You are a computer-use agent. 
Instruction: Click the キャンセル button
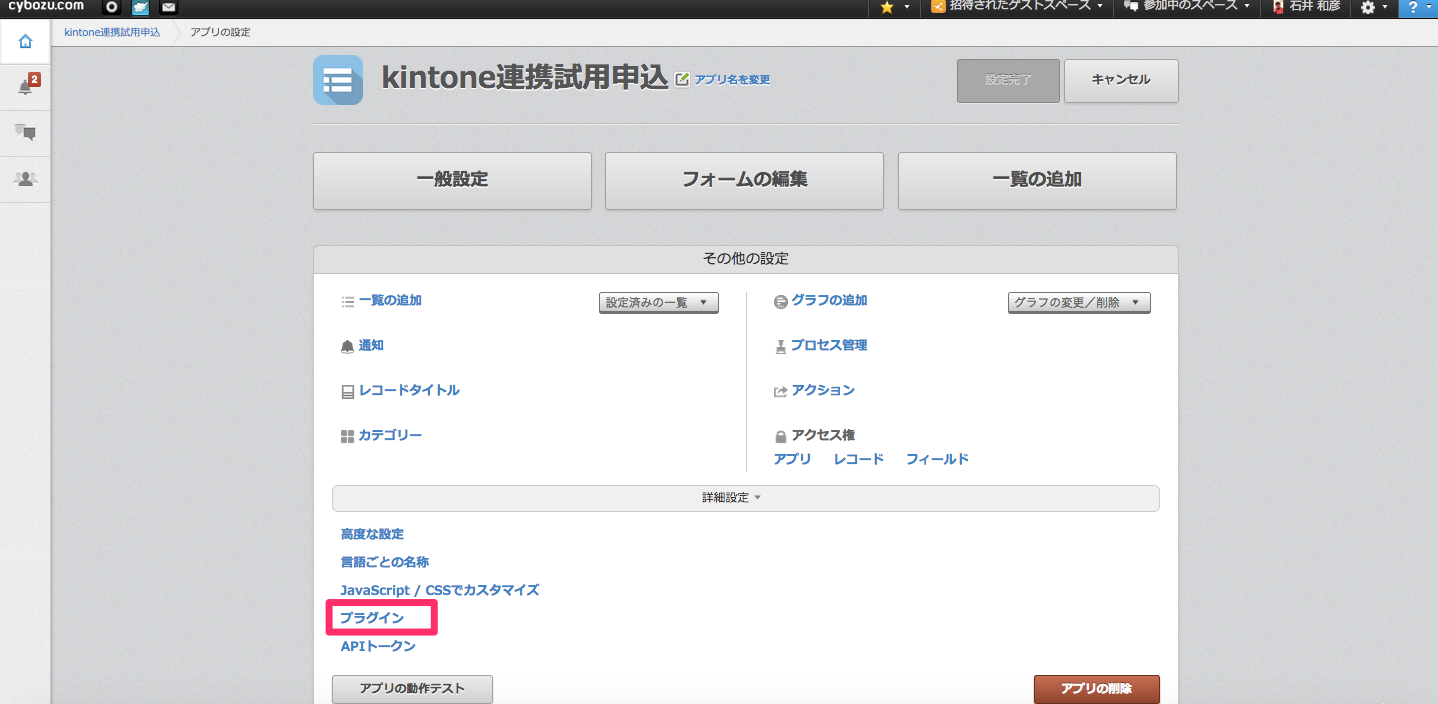pos(1120,80)
